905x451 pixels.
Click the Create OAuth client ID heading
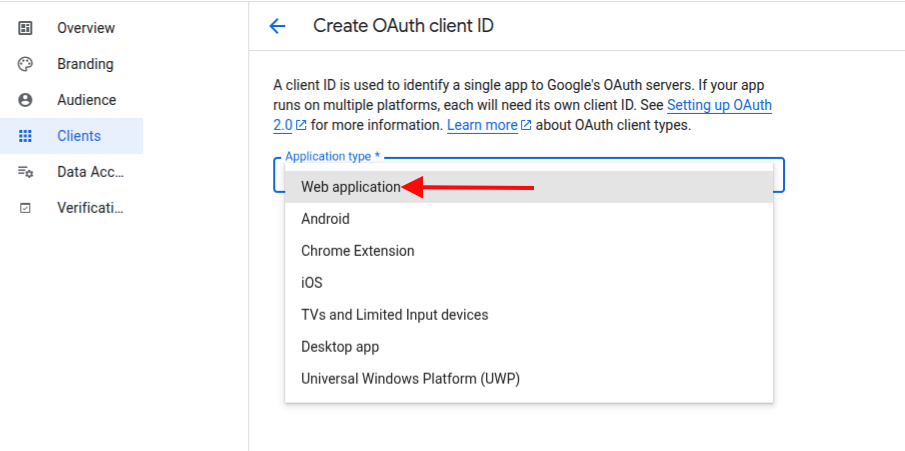pyautogui.click(x=403, y=26)
